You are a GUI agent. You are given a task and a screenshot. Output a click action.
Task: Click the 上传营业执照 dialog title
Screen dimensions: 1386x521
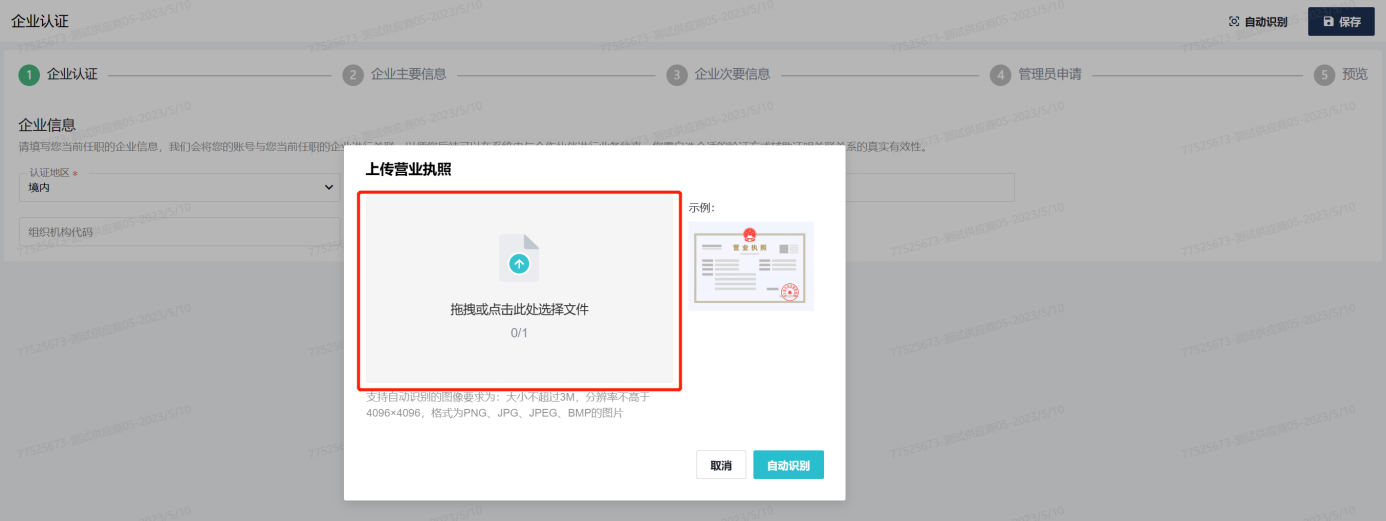point(408,169)
